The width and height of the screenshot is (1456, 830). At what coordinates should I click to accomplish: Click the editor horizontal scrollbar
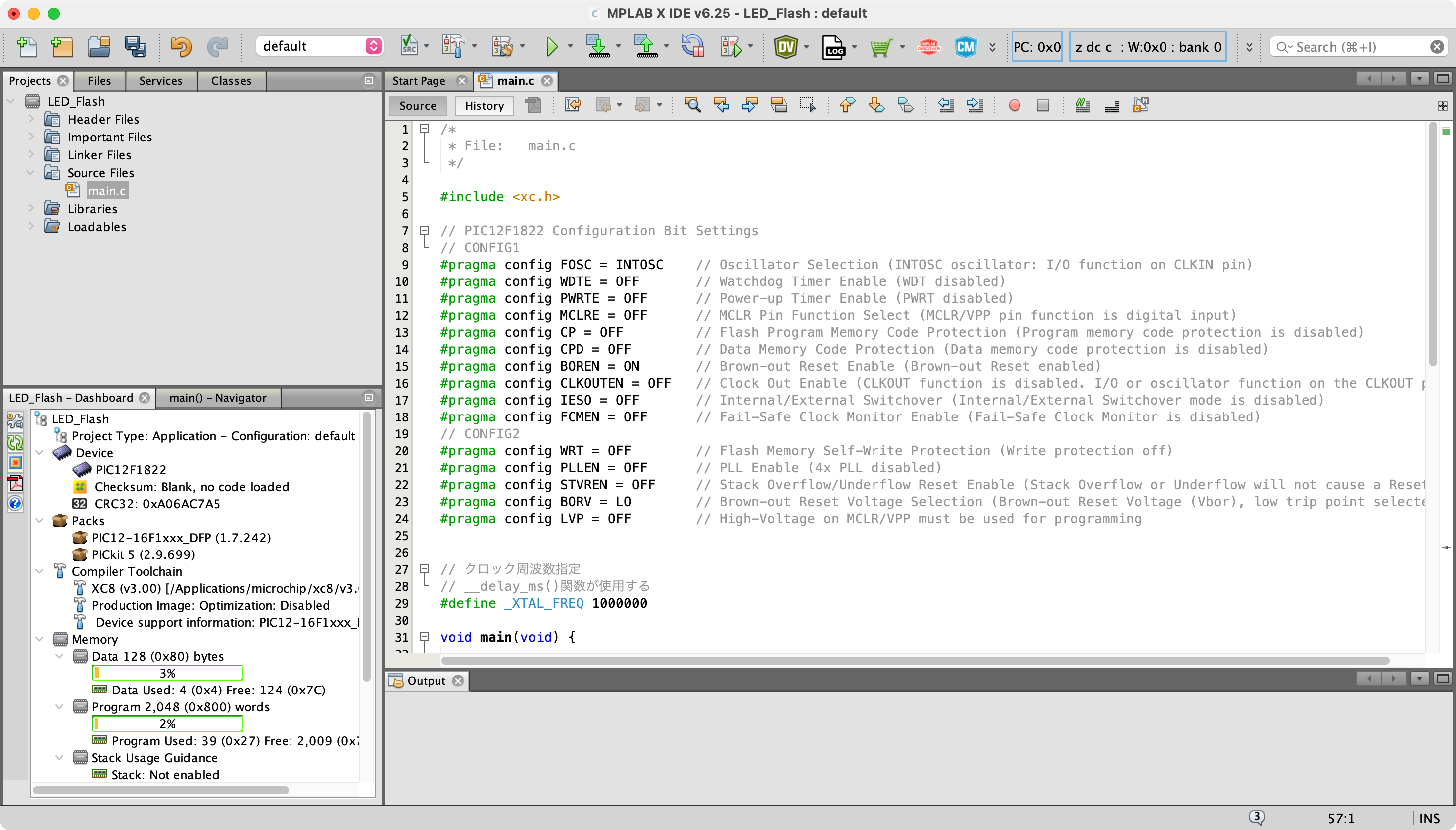point(915,660)
